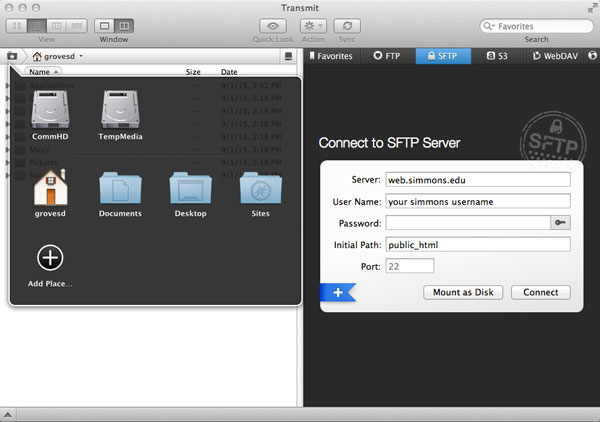The image size is (600, 422).
Task: Click the Password input field
Action: (x=468, y=223)
